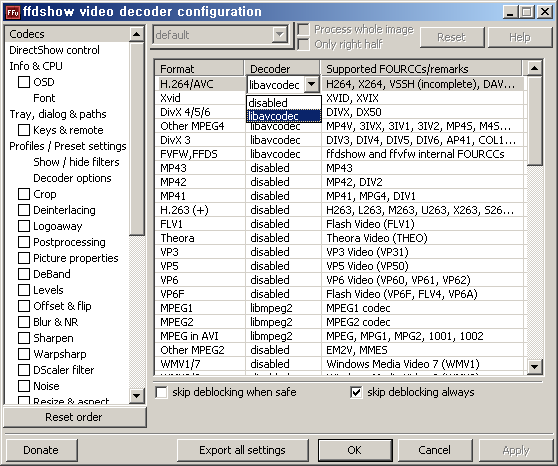Toggle the Noise checkbox
Viewport: 558px width, 466px height.
[x=24, y=386]
